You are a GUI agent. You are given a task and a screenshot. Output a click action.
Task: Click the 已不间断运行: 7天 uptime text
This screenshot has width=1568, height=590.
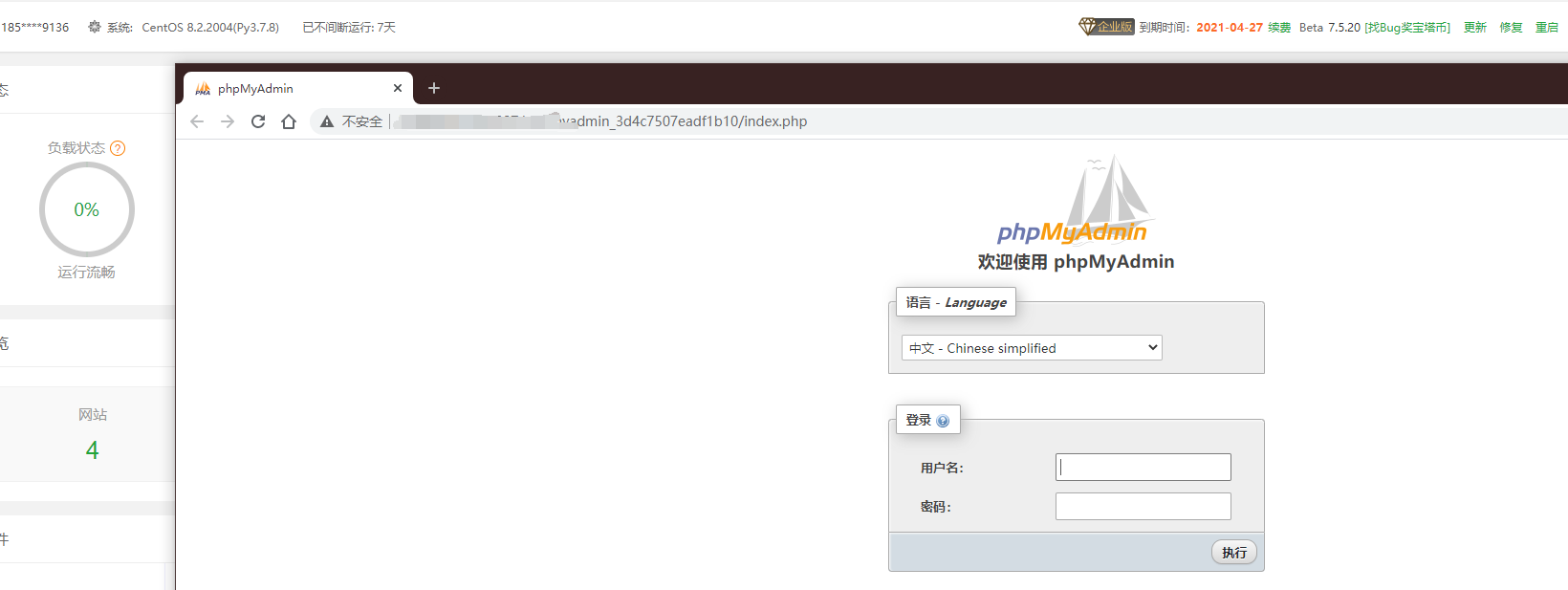coord(349,28)
